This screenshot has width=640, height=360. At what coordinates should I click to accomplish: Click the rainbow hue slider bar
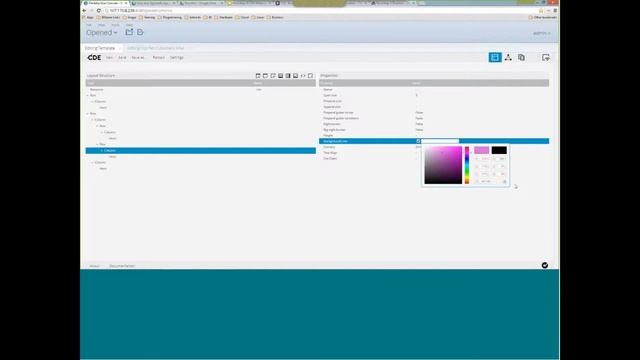(467, 165)
